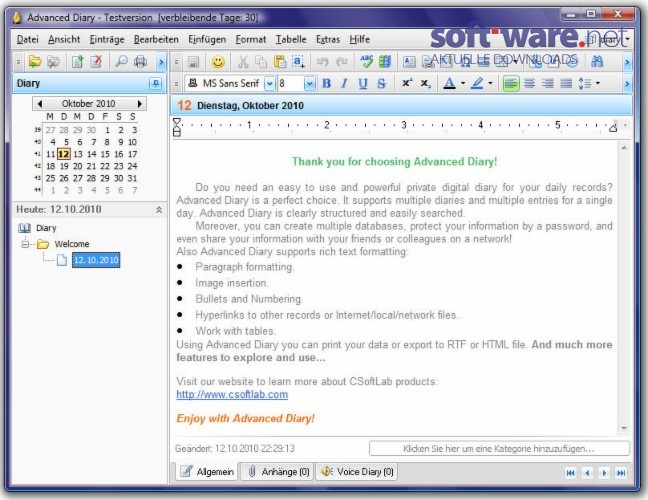Toggle strikethrough formatting
The height and width of the screenshot is (500, 648).
(x=381, y=83)
